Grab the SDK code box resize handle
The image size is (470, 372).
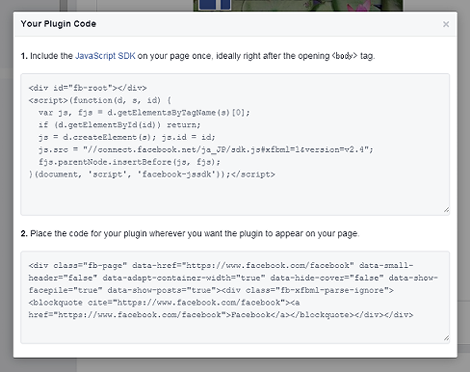(446, 210)
